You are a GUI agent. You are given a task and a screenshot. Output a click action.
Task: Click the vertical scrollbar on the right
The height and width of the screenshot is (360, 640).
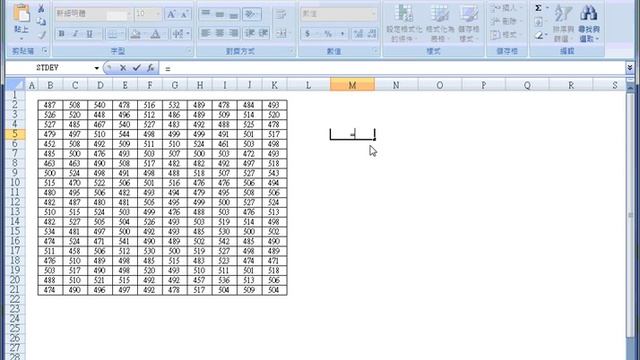click(631, 216)
